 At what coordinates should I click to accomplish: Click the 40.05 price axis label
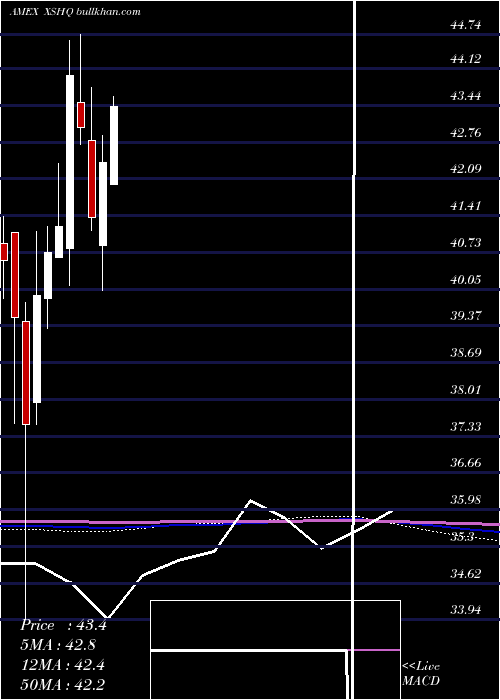coord(466,279)
